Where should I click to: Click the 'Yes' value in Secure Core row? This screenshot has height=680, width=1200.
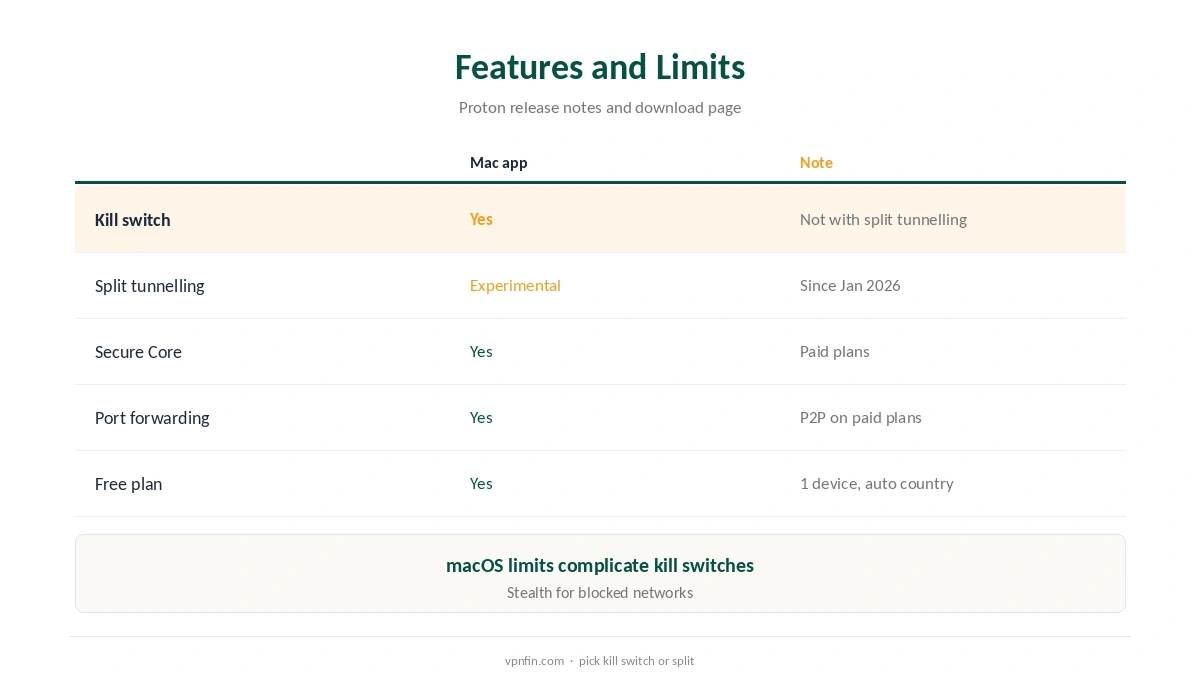click(x=481, y=351)
